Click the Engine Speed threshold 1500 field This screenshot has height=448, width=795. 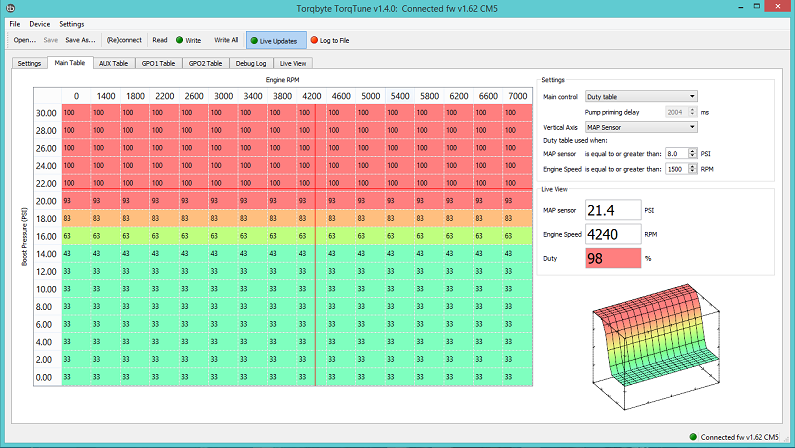click(677, 169)
